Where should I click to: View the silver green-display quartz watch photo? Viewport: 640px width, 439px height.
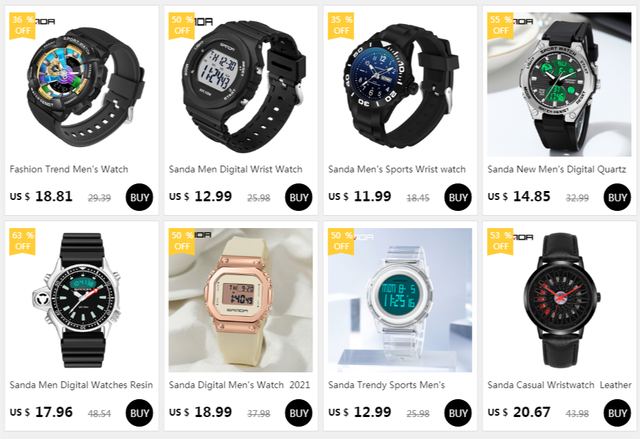(x=559, y=84)
